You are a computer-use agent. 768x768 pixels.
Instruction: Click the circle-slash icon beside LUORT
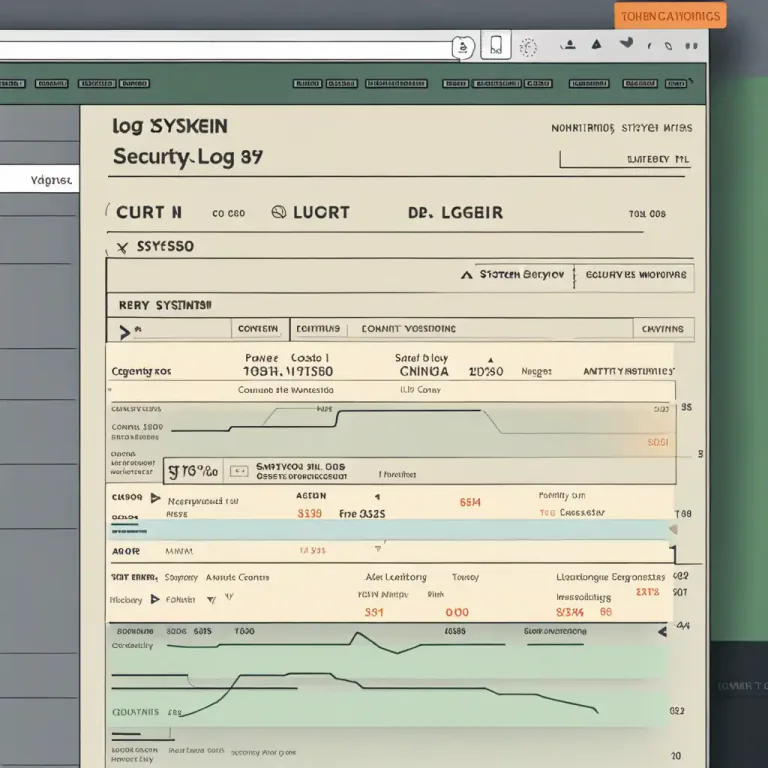point(279,212)
